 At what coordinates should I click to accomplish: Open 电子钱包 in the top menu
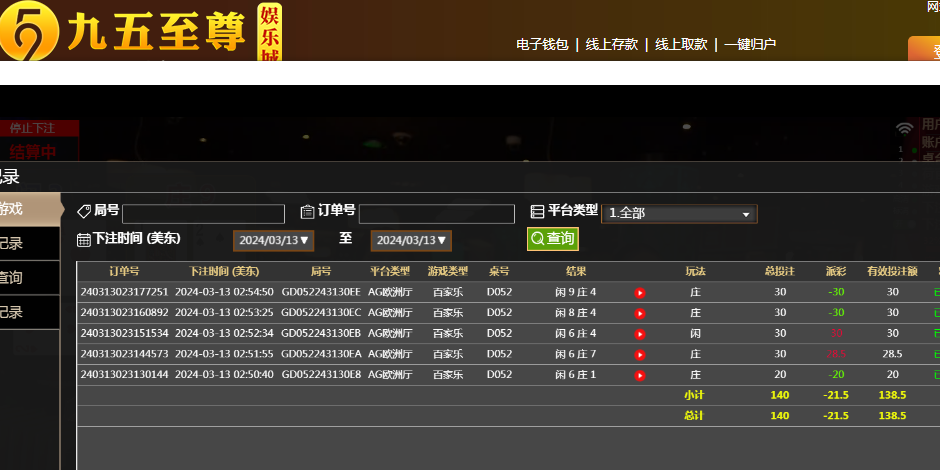(x=542, y=45)
